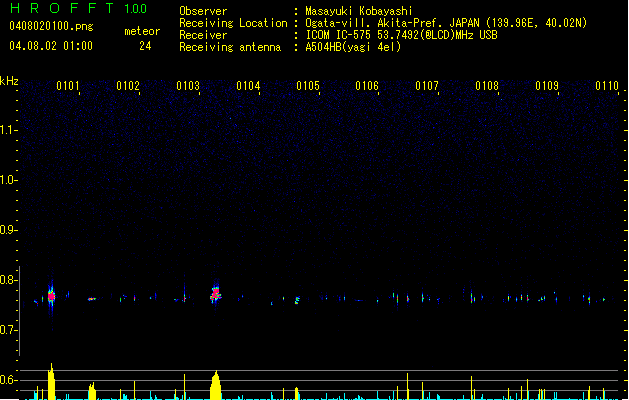Click time marker 0102
The height and width of the screenshot is (400, 629).
tap(128, 86)
